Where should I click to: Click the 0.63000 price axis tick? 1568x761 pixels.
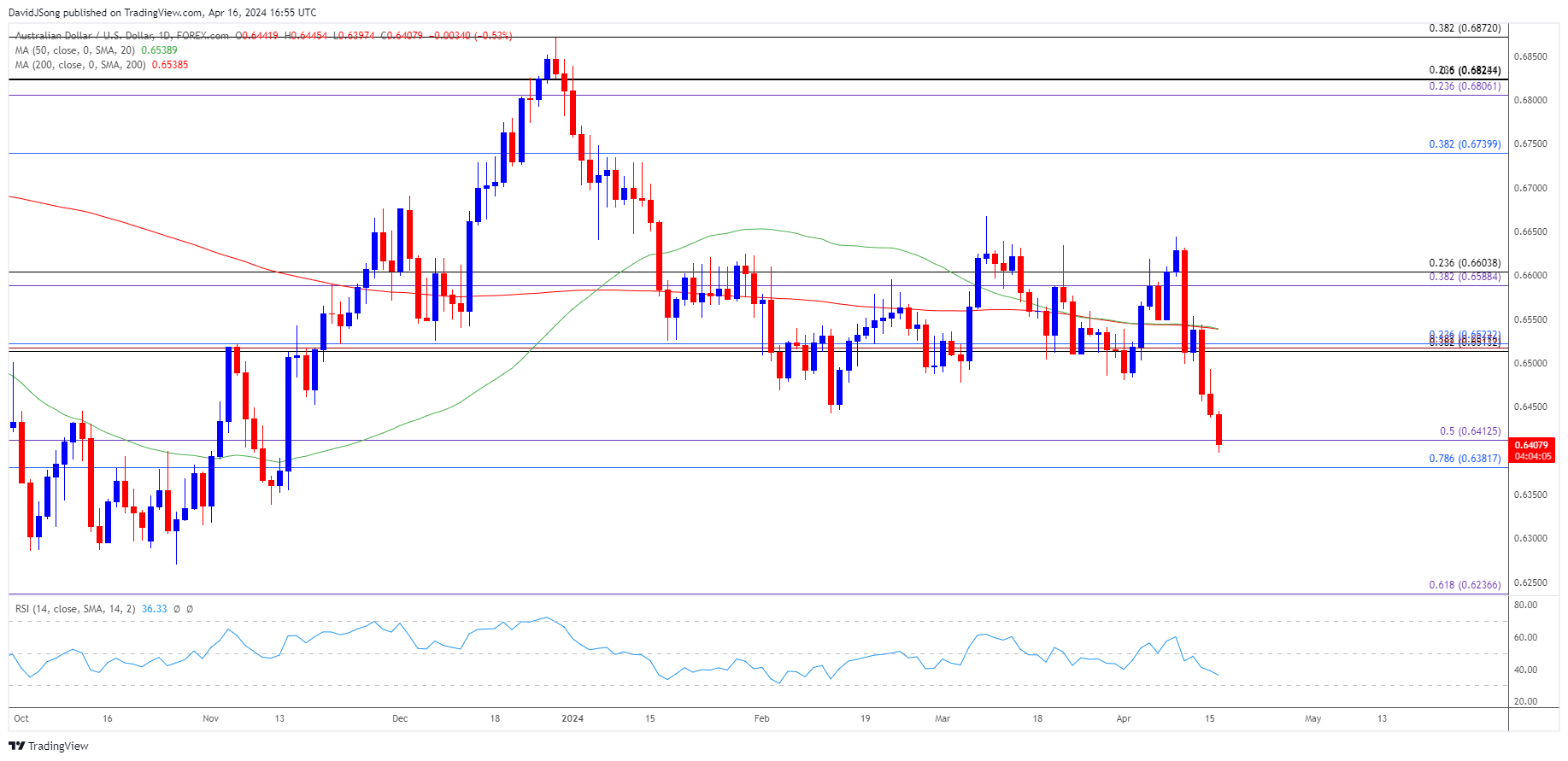(x=1530, y=539)
